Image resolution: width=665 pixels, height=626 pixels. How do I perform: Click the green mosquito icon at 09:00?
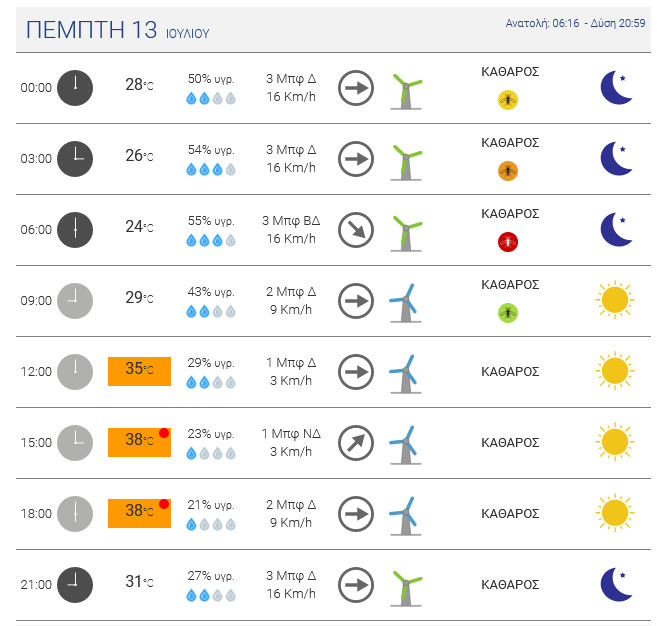[x=509, y=313]
